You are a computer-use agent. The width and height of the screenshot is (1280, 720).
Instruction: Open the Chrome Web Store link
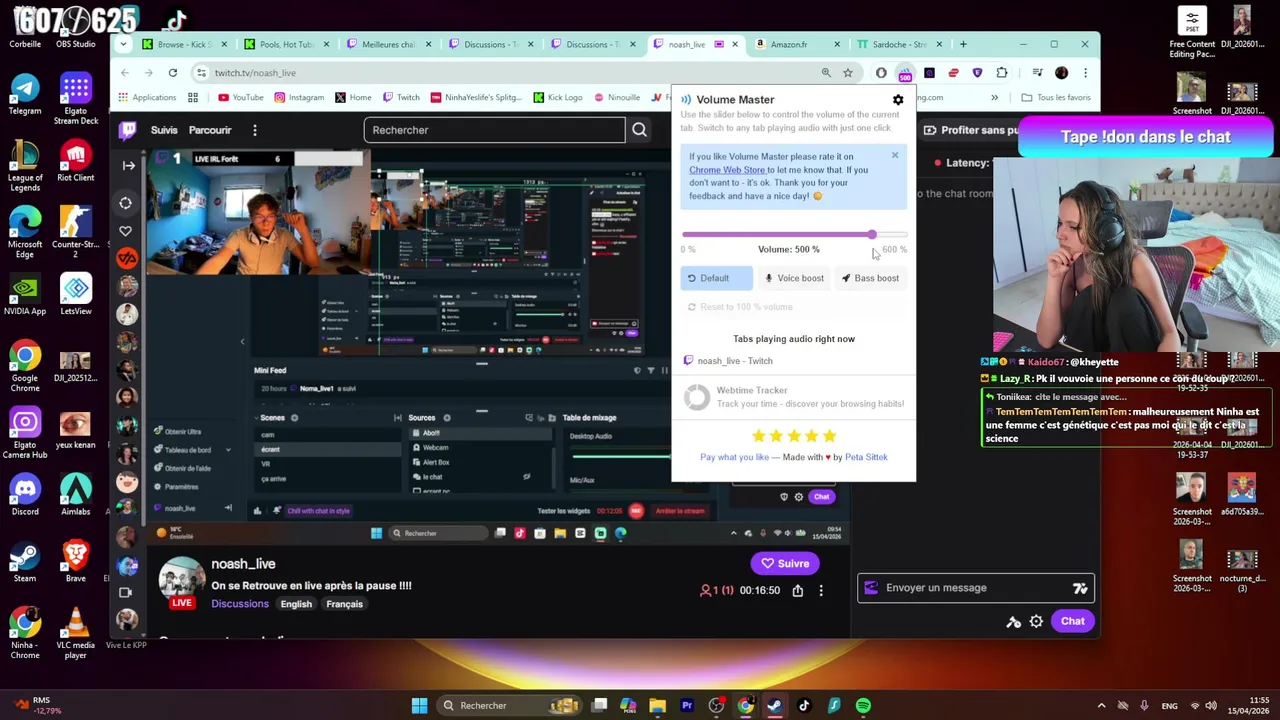click(x=727, y=170)
